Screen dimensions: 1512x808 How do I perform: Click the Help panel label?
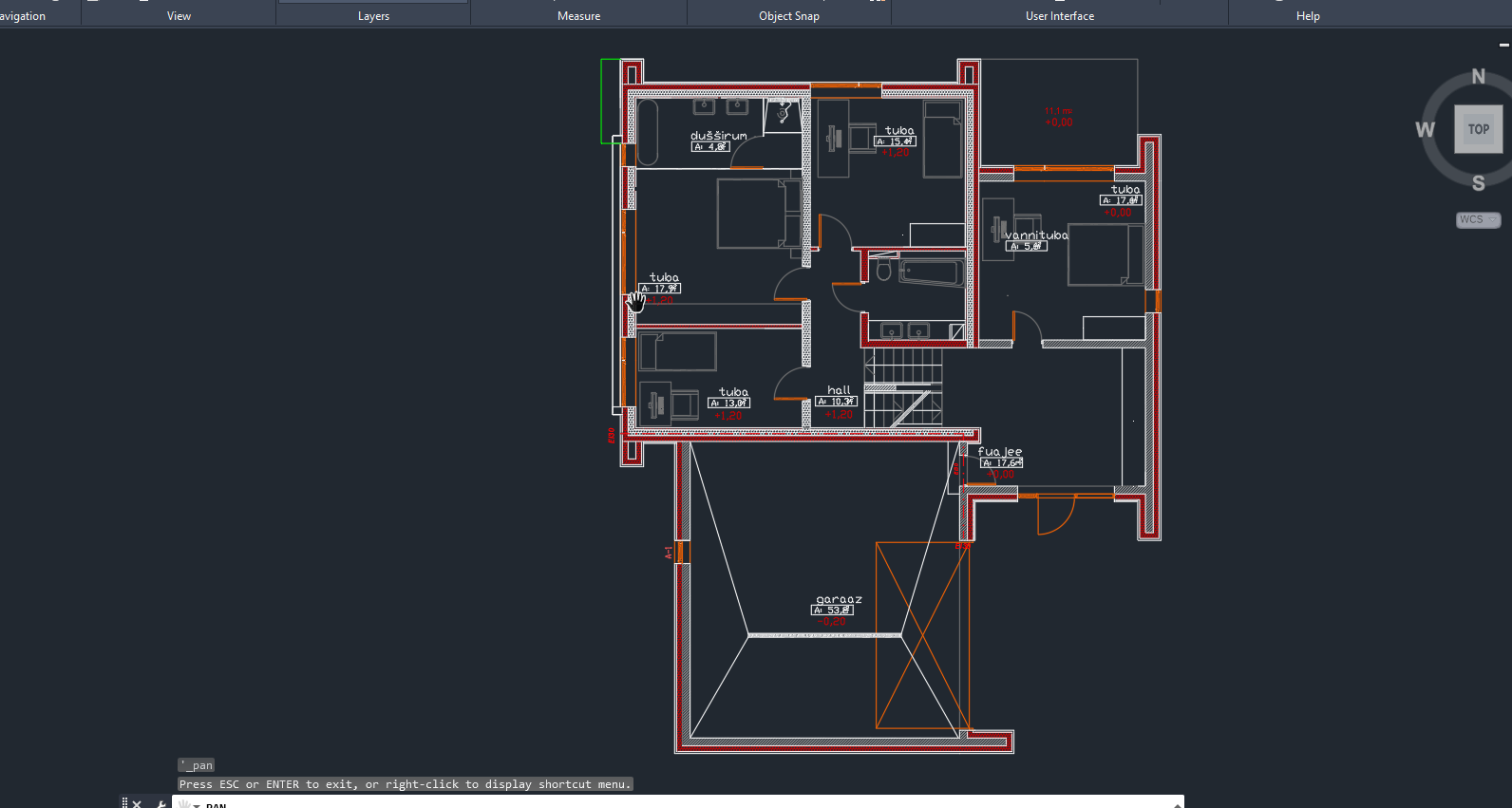pos(1308,16)
